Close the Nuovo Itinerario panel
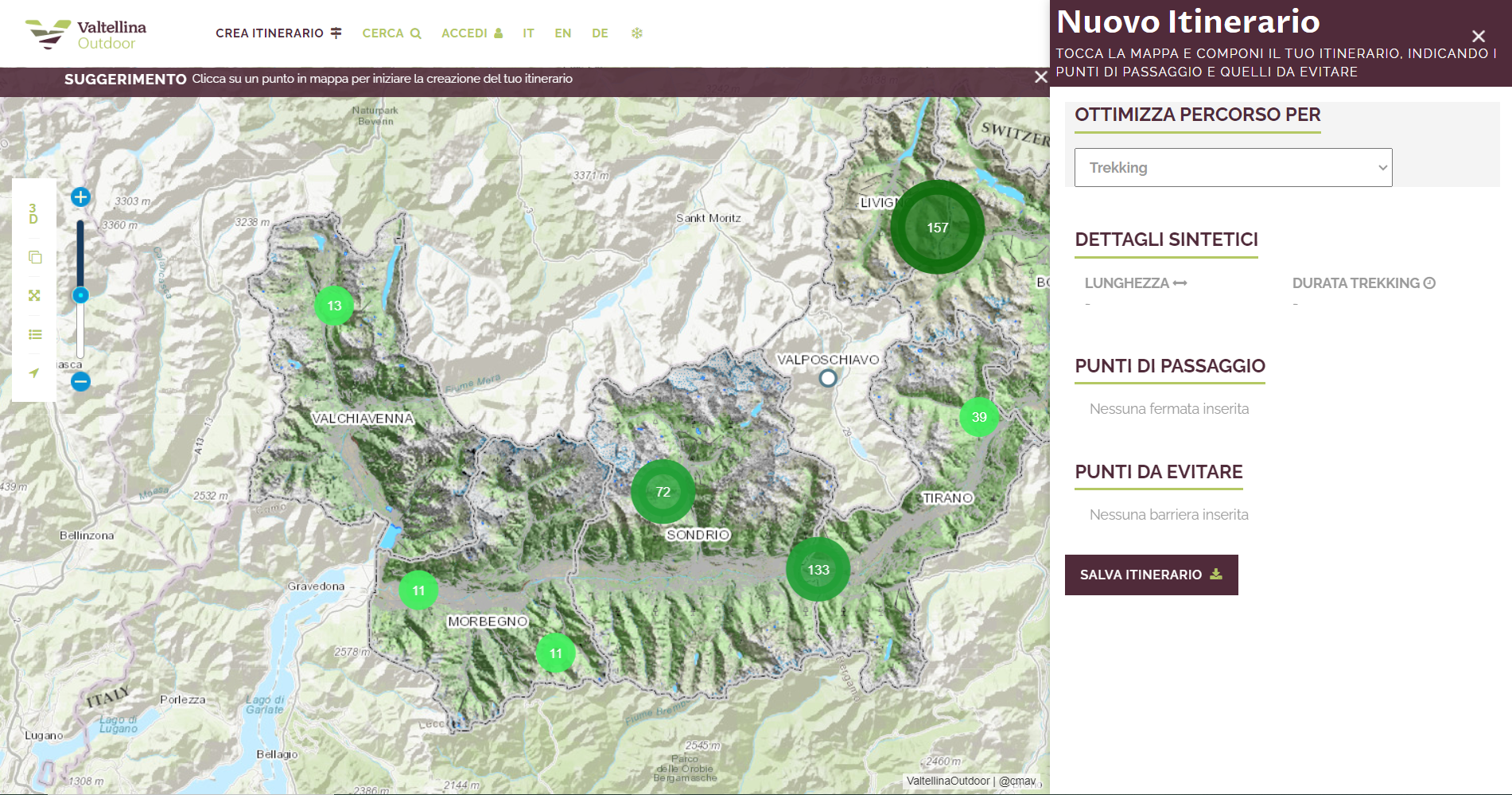The height and width of the screenshot is (795, 1512). pos(1478,37)
